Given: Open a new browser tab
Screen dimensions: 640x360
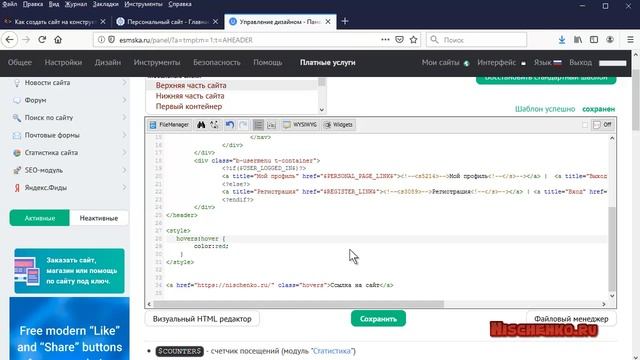Looking at the screenshot, I should click(x=345, y=21).
